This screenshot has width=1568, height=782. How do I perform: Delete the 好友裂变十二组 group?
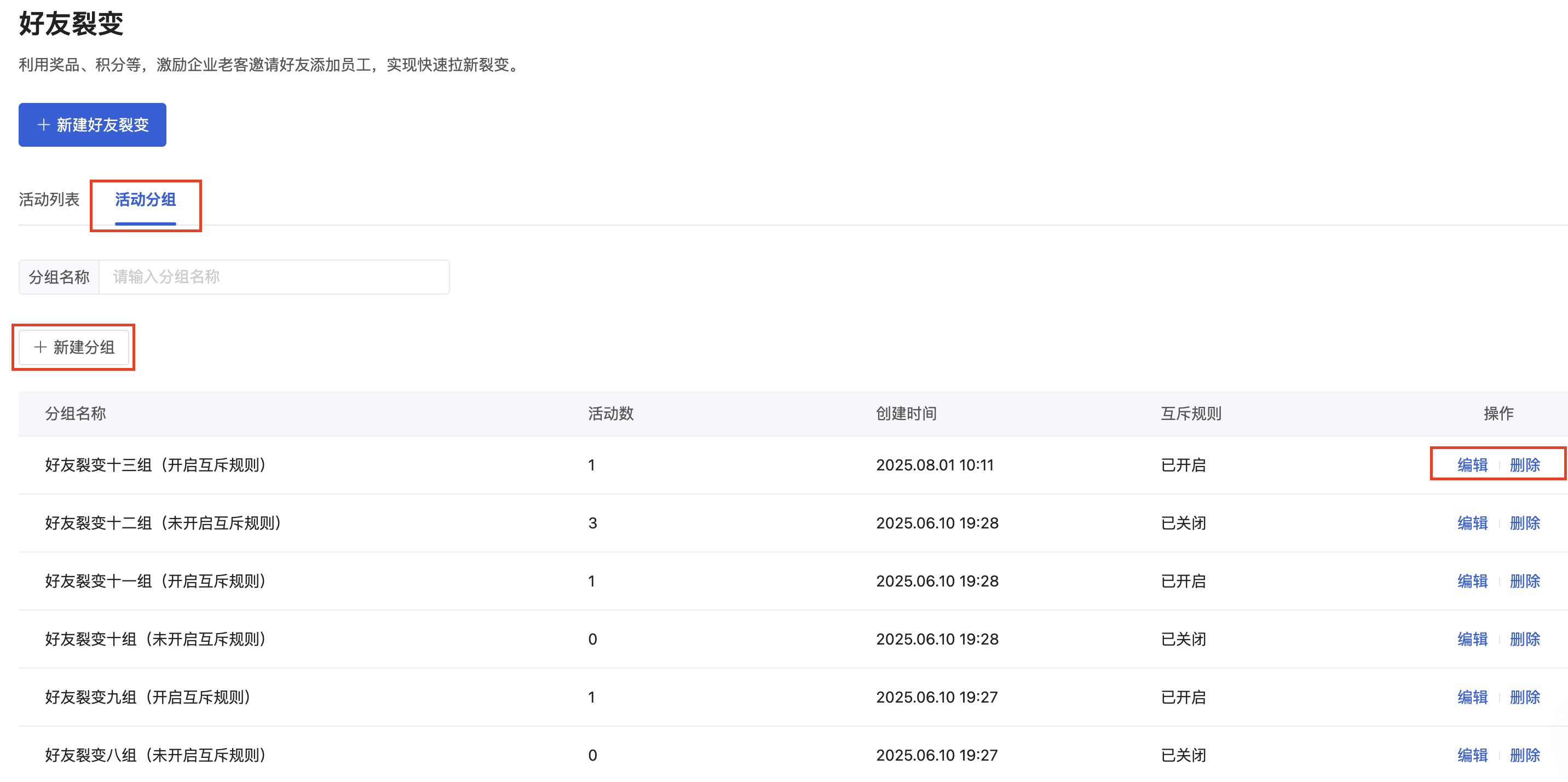1525,523
